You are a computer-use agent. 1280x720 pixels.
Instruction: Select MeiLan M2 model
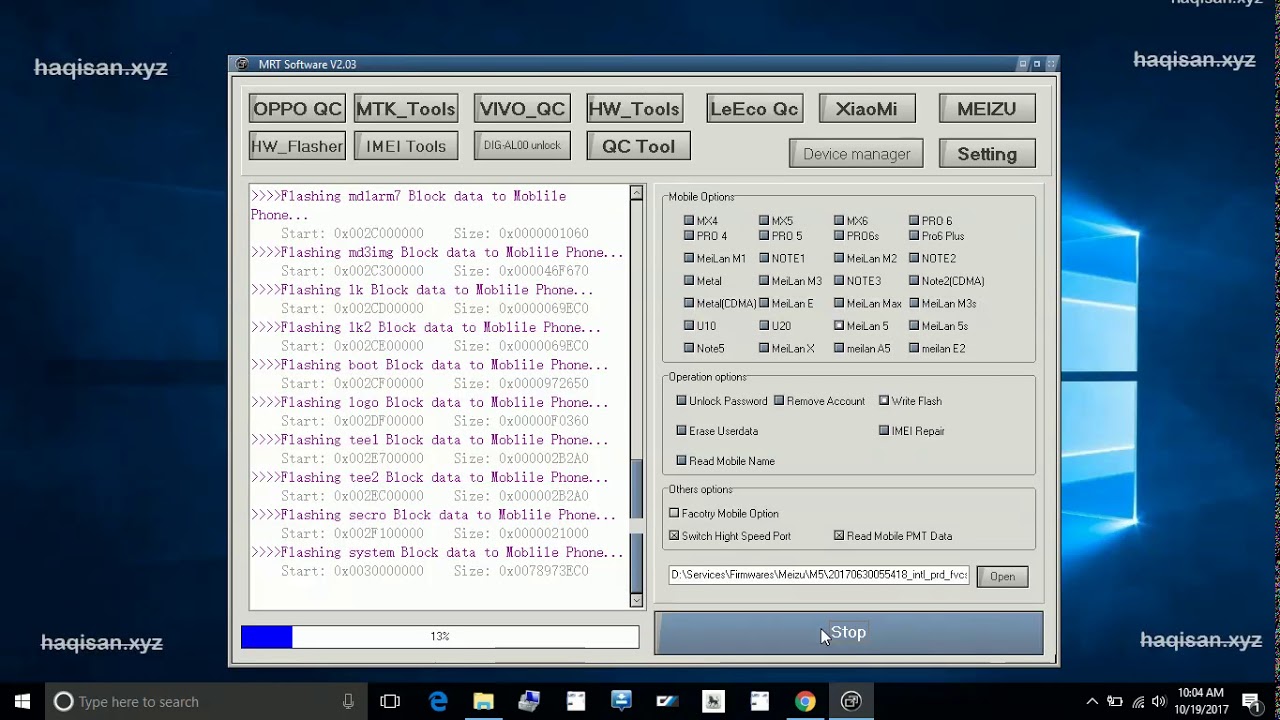(x=839, y=258)
